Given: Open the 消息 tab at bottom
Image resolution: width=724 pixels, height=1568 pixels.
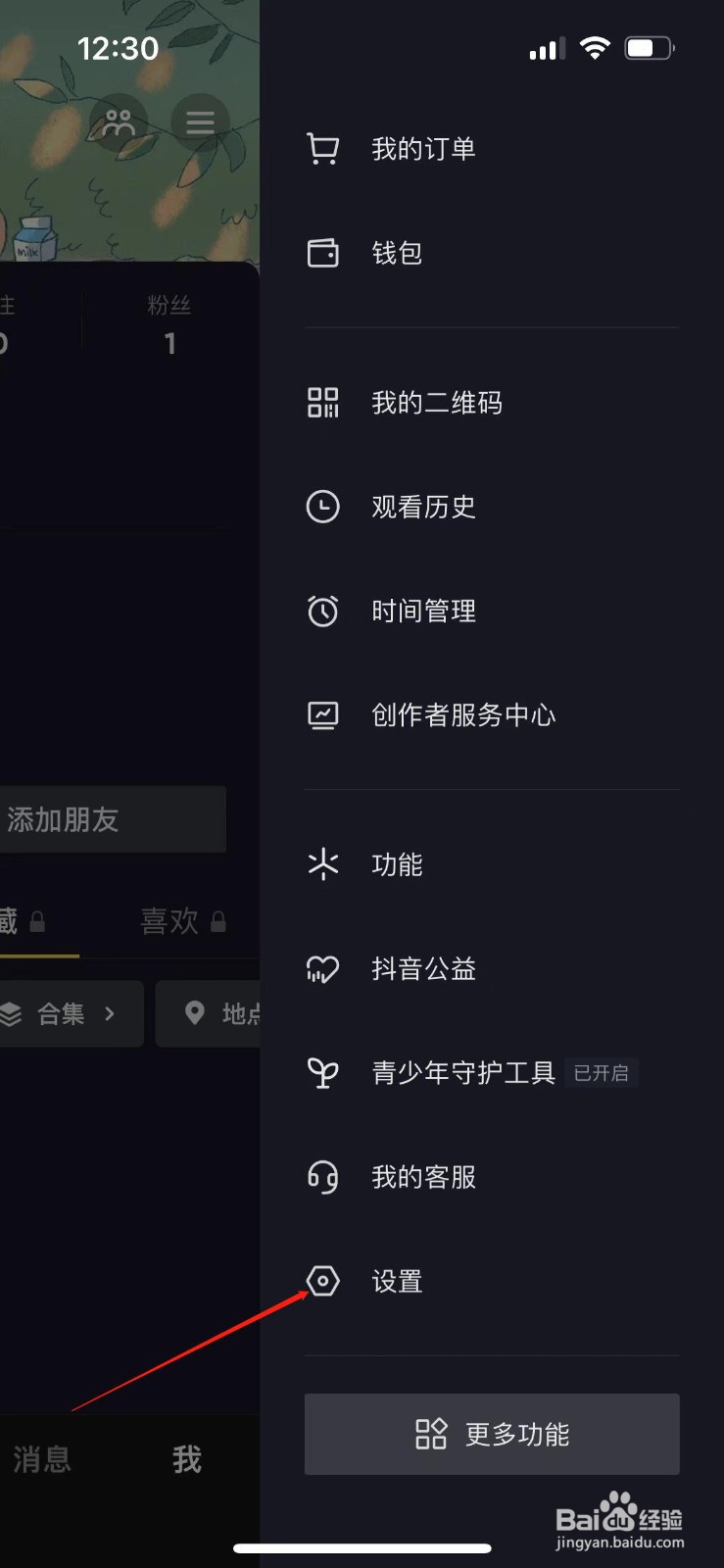Looking at the screenshot, I should coord(41,1460).
